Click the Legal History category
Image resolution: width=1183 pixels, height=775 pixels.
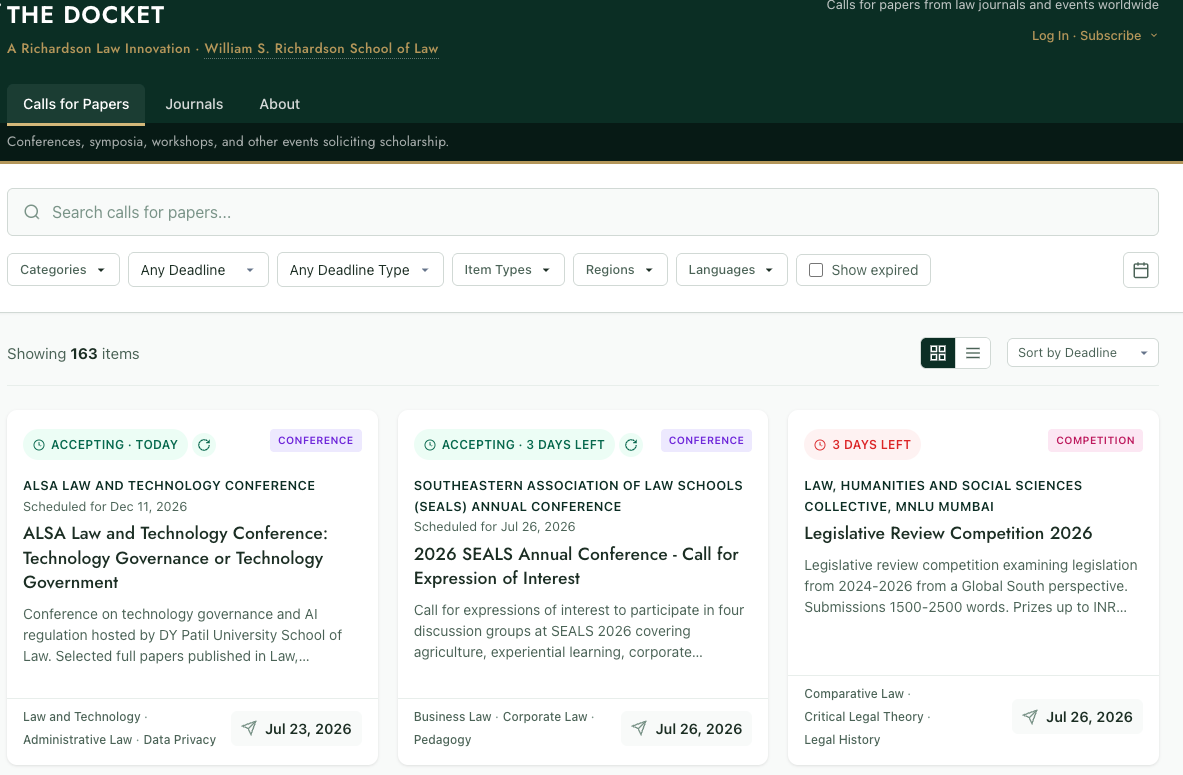click(842, 740)
